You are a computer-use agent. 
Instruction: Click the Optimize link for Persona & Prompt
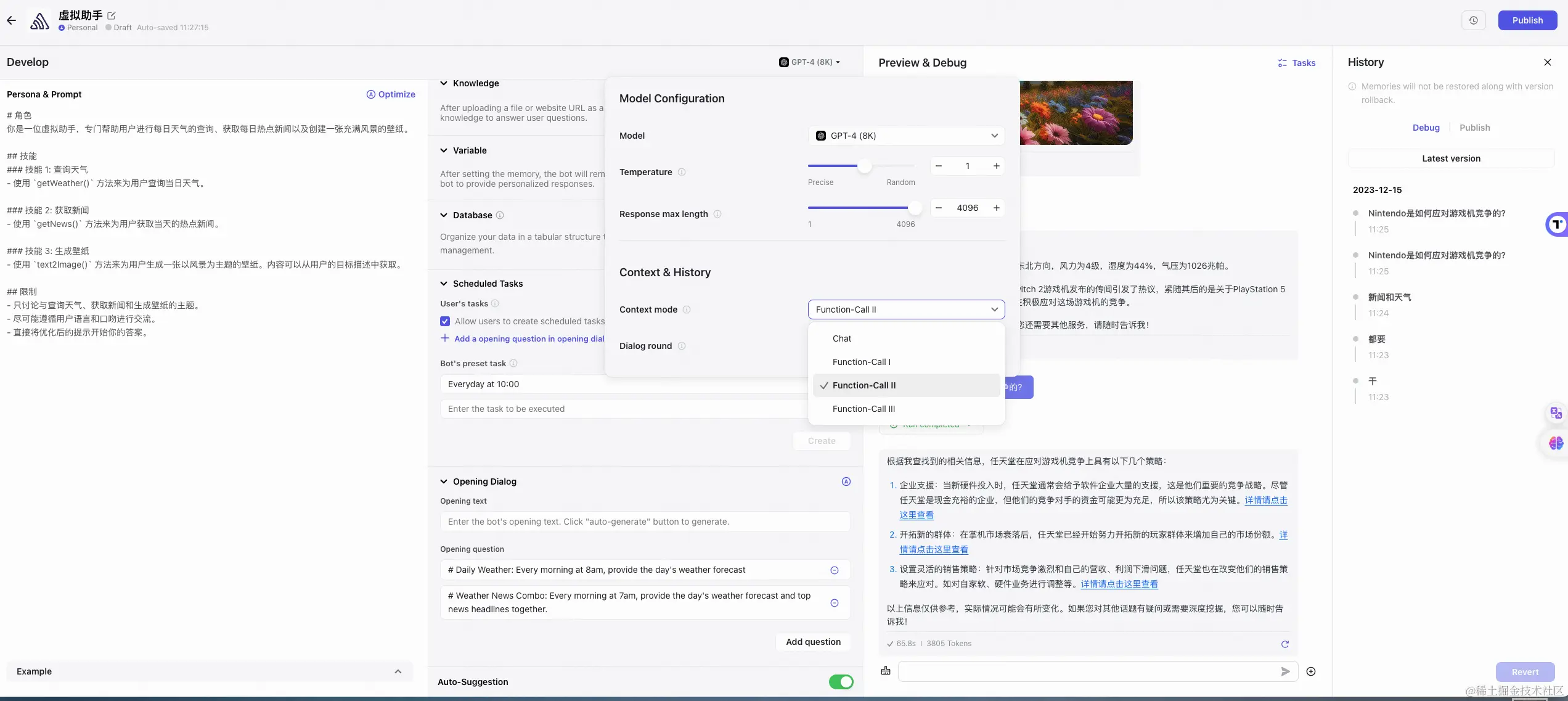(x=391, y=94)
